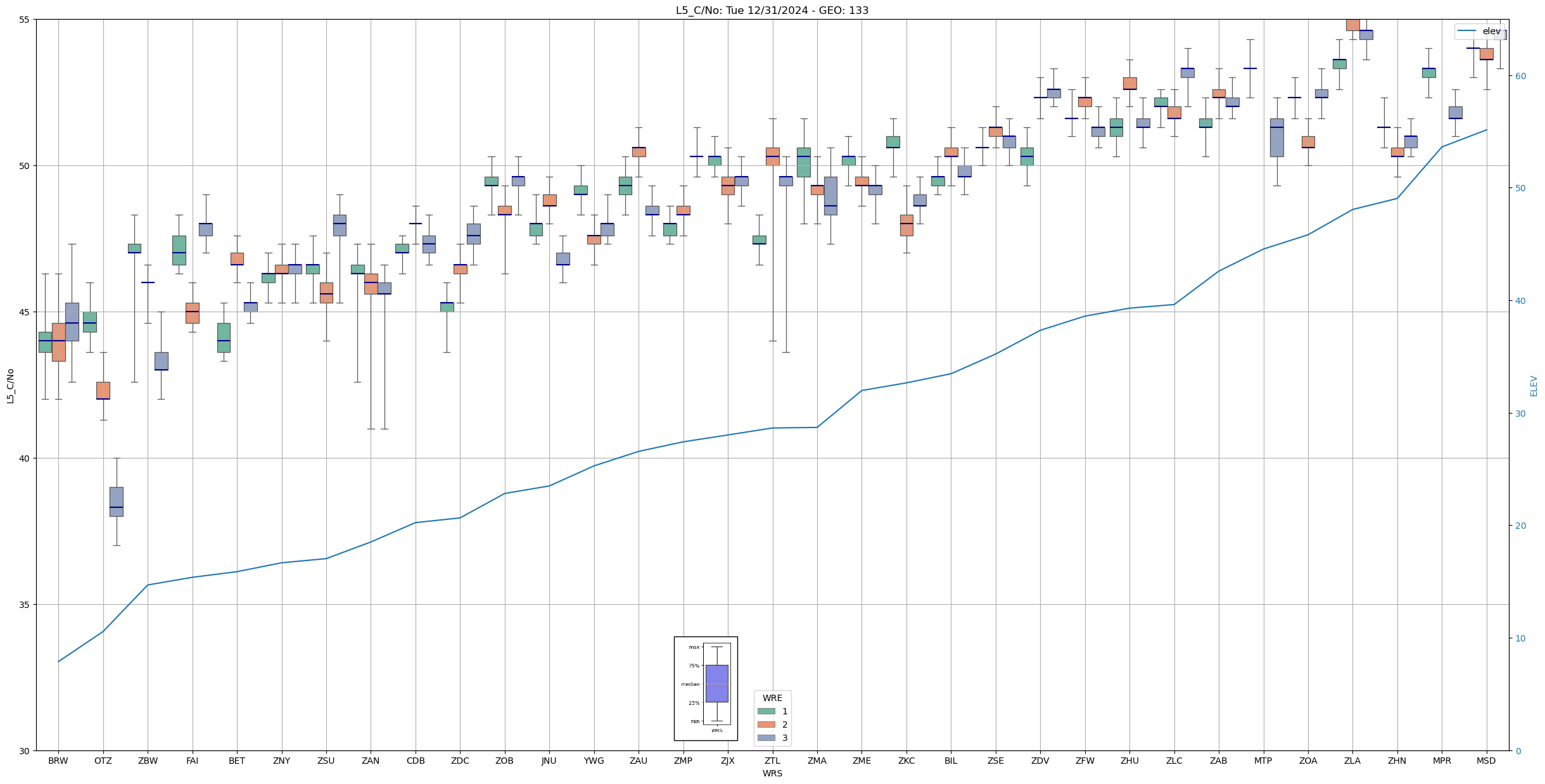Click the ELEV right axis title

point(1534,386)
